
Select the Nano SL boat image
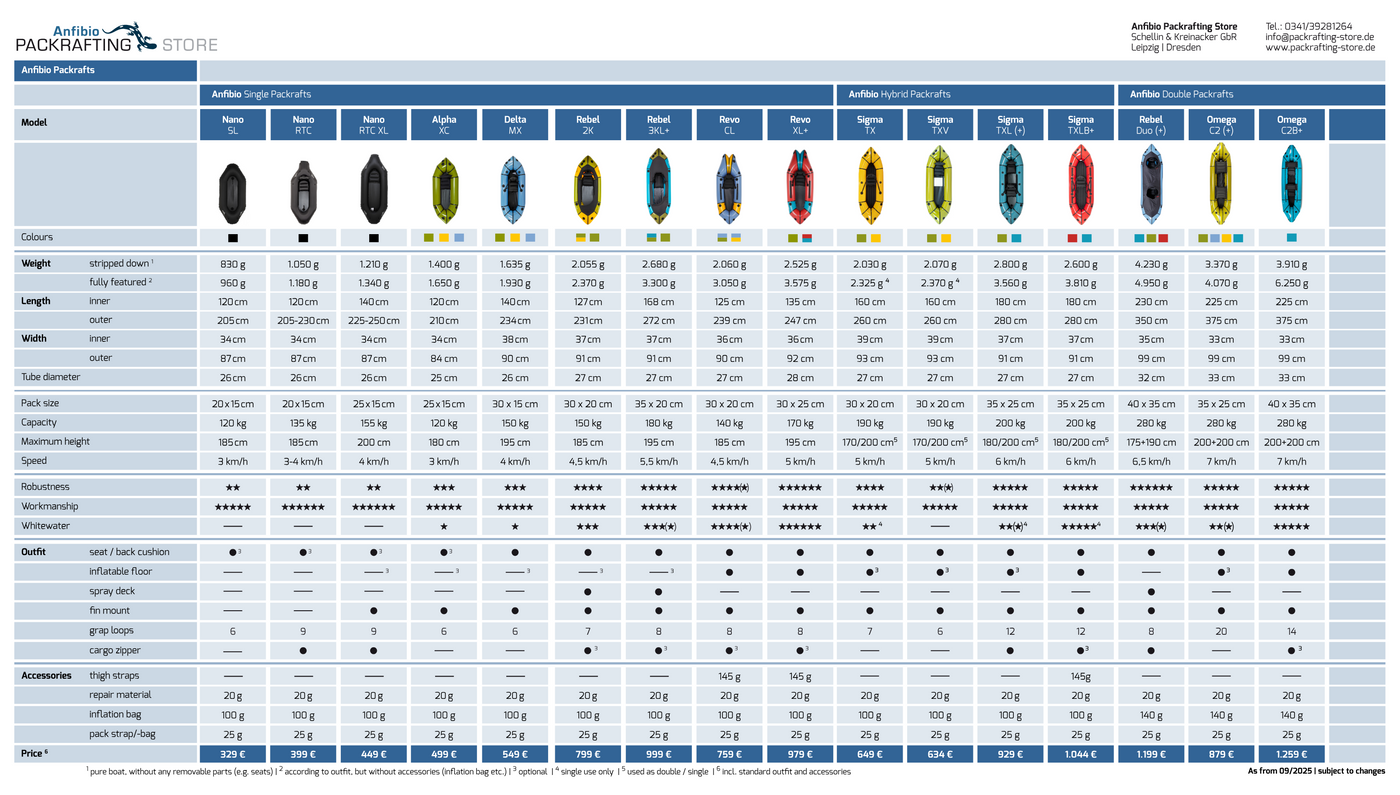232,192
